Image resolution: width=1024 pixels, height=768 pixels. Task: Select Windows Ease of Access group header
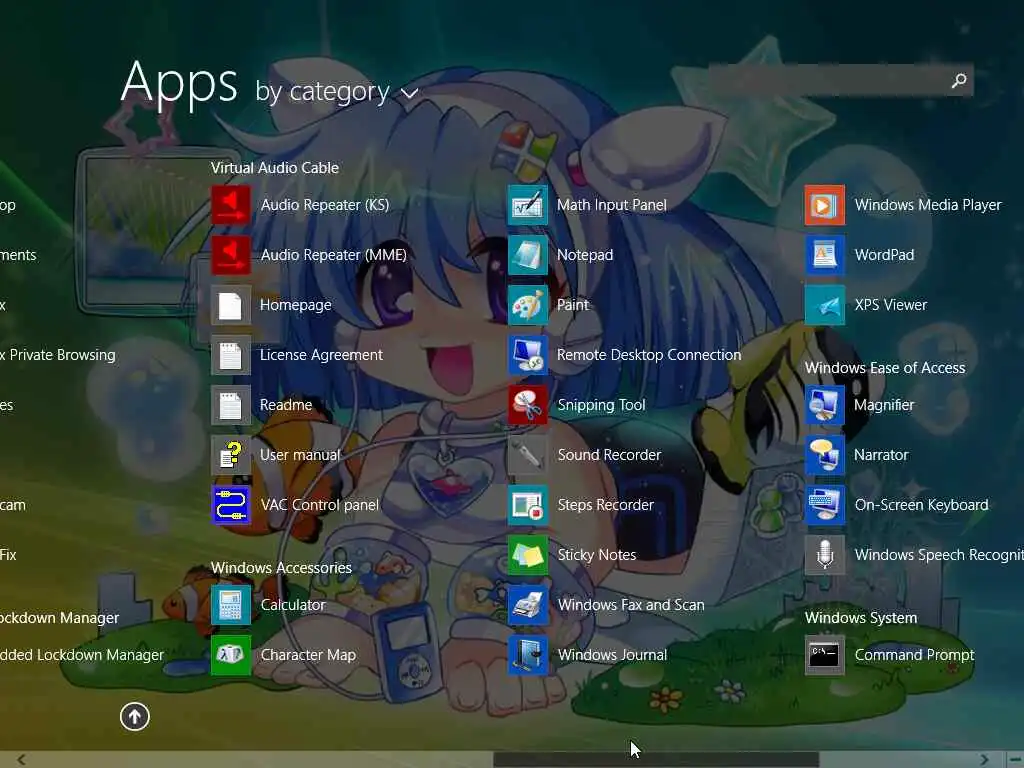pyautogui.click(x=885, y=368)
